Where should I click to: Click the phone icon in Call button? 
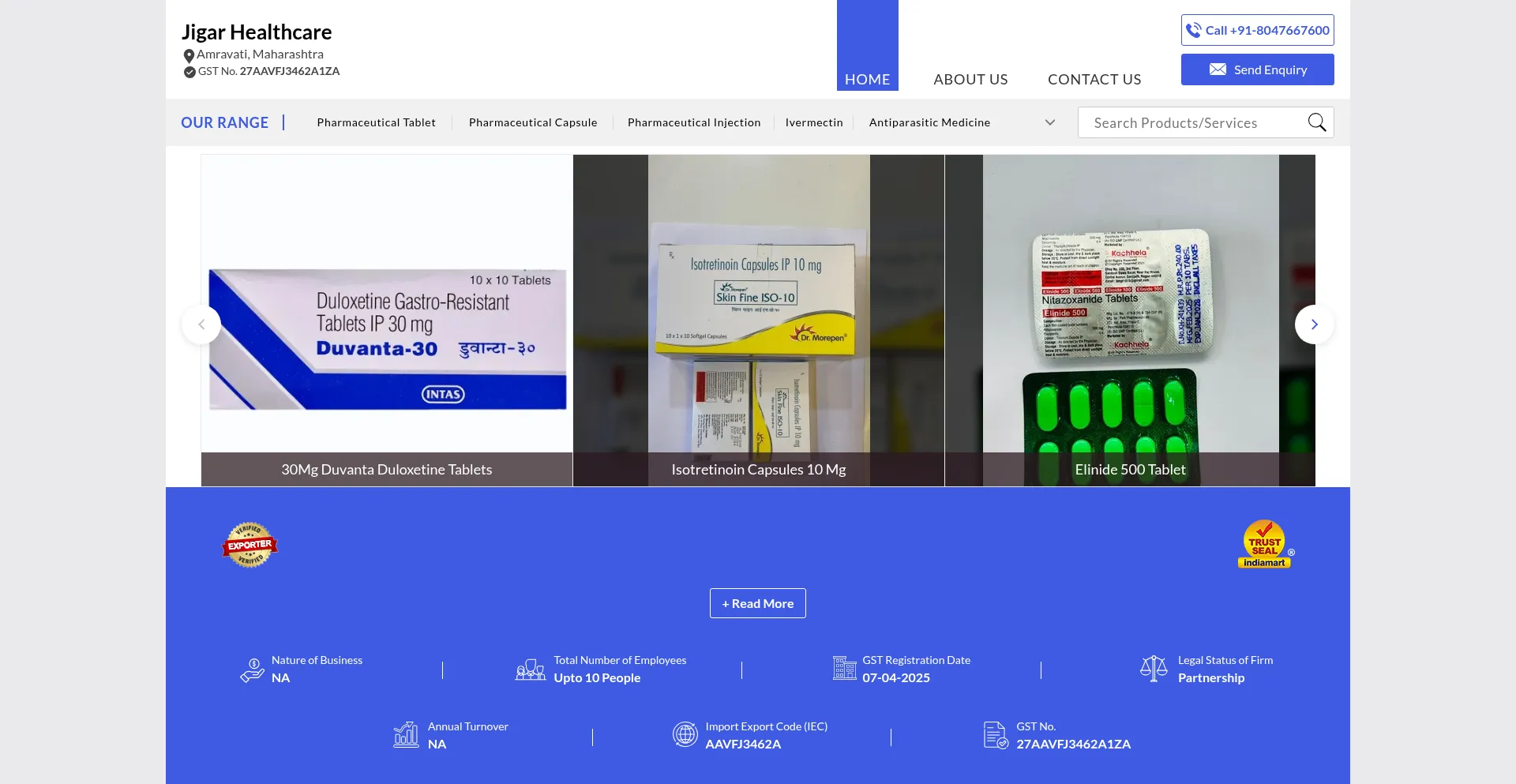click(1194, 30)
